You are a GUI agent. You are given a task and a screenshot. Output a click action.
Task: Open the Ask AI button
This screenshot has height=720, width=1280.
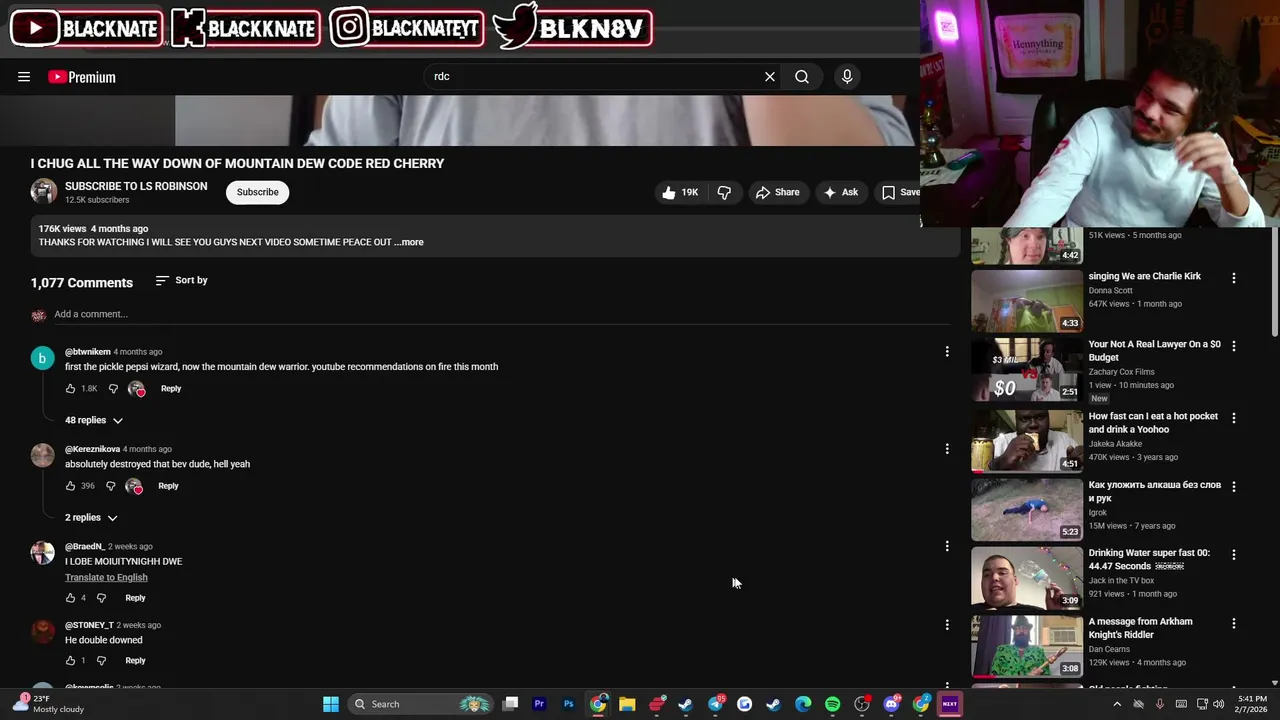[x=840, y=192]
